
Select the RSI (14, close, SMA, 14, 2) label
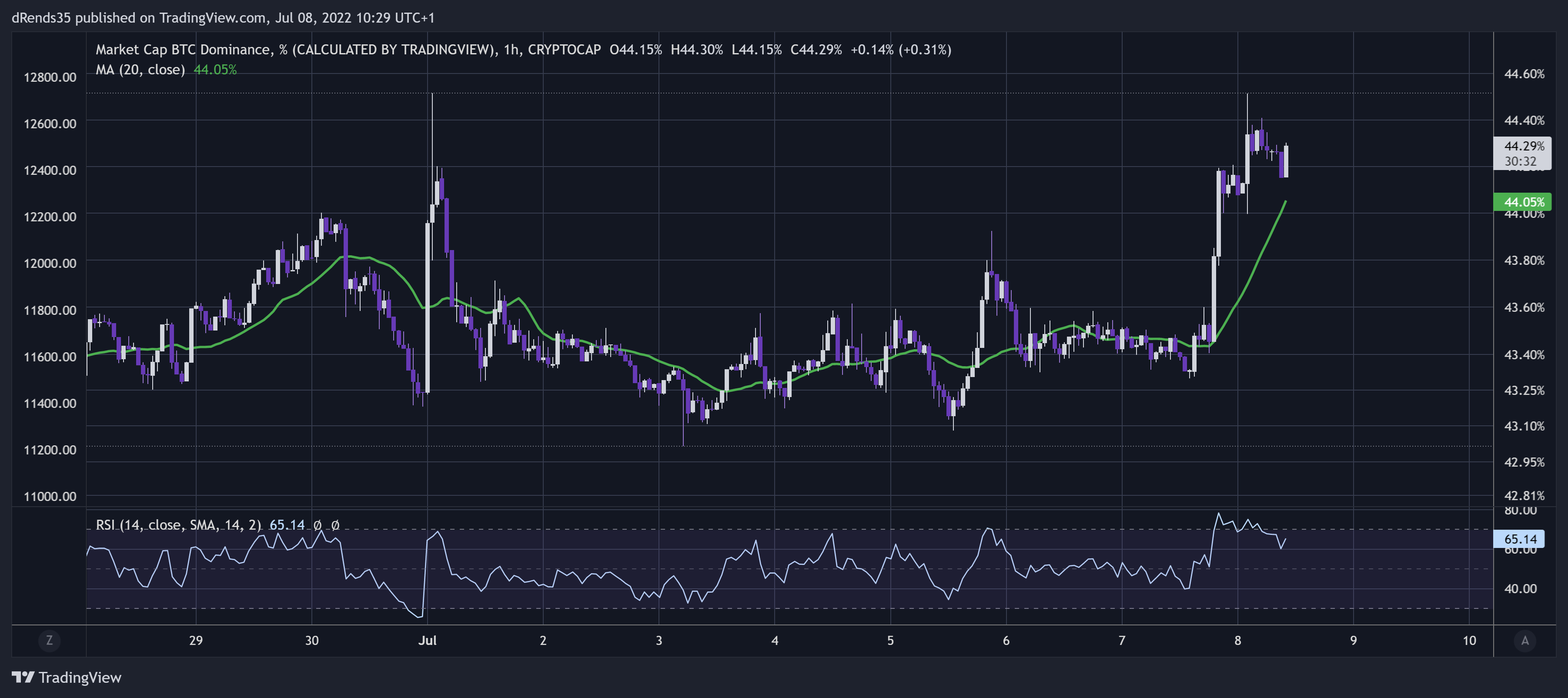click(178, 524)
